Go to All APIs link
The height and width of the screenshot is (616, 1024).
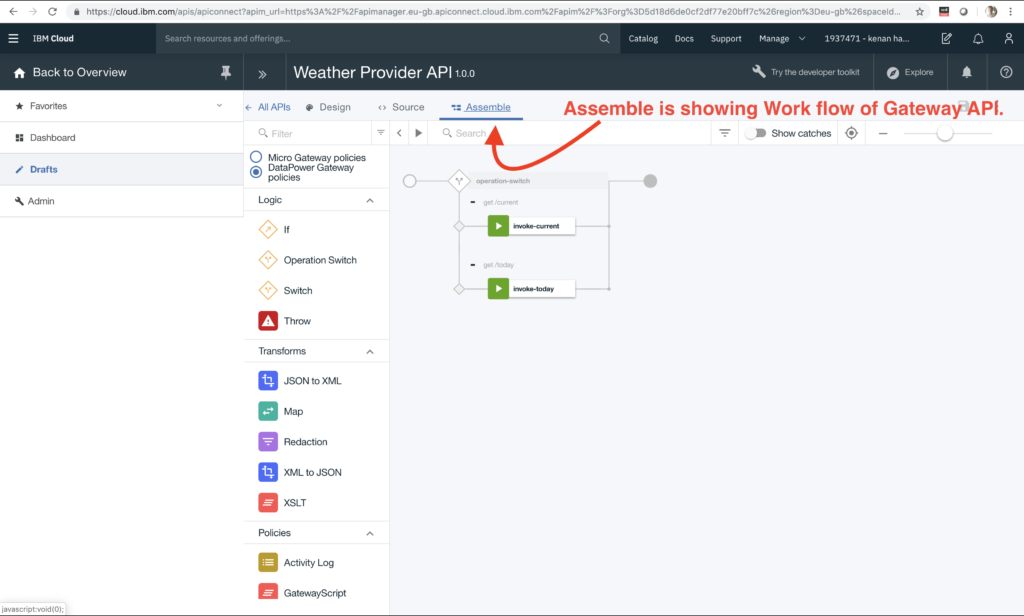268,107
